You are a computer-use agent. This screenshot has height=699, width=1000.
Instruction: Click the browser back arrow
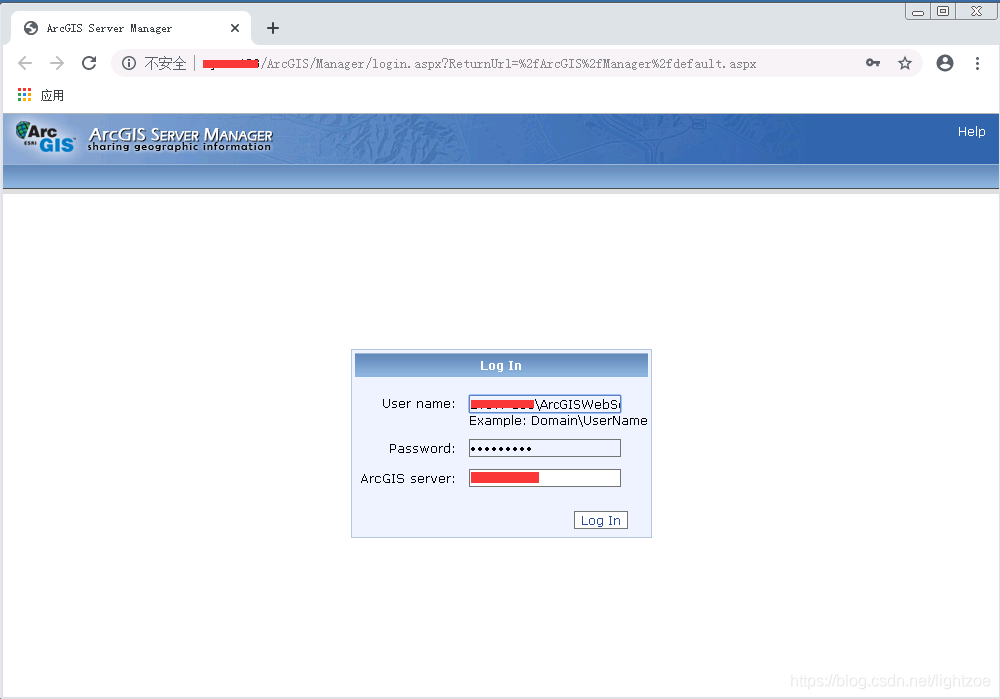click(x=25, y=63)
